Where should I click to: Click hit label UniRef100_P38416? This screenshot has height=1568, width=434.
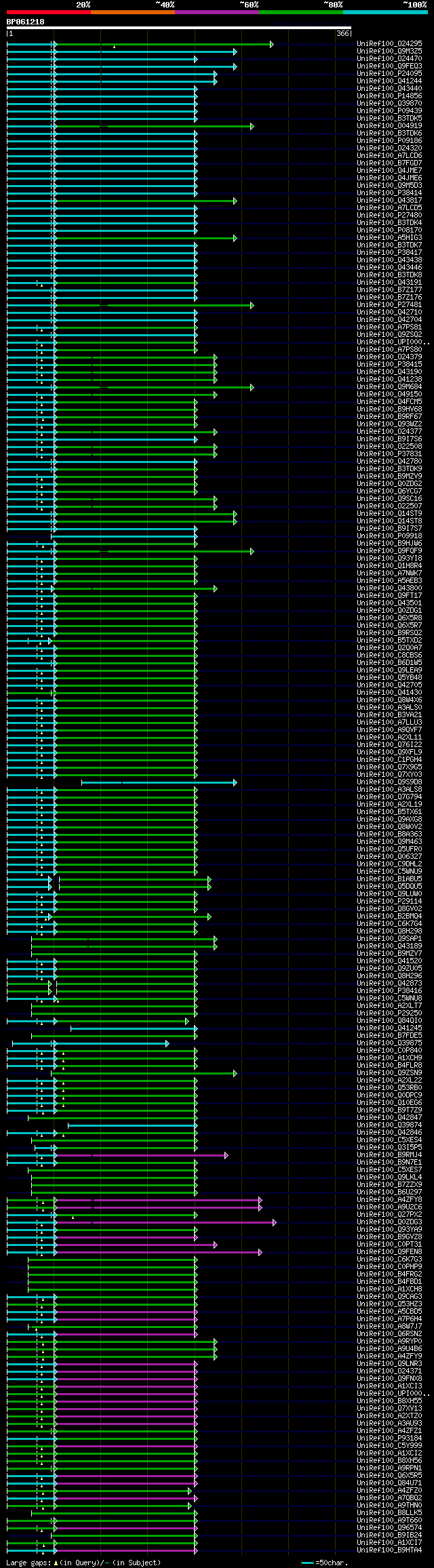pos(389,991)
